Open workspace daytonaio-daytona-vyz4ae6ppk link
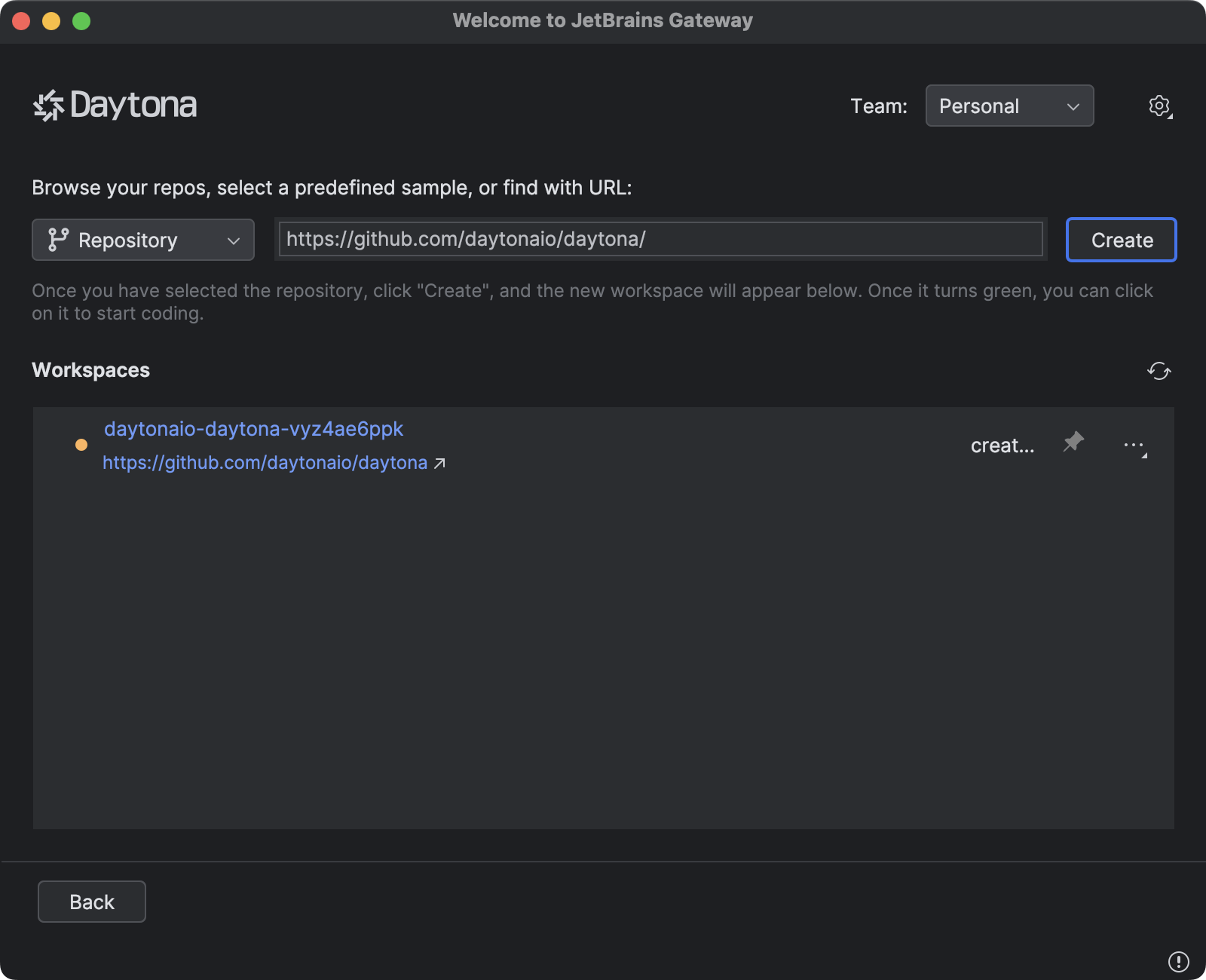This screenshot has width=1206, height=980. coord(253,429)
